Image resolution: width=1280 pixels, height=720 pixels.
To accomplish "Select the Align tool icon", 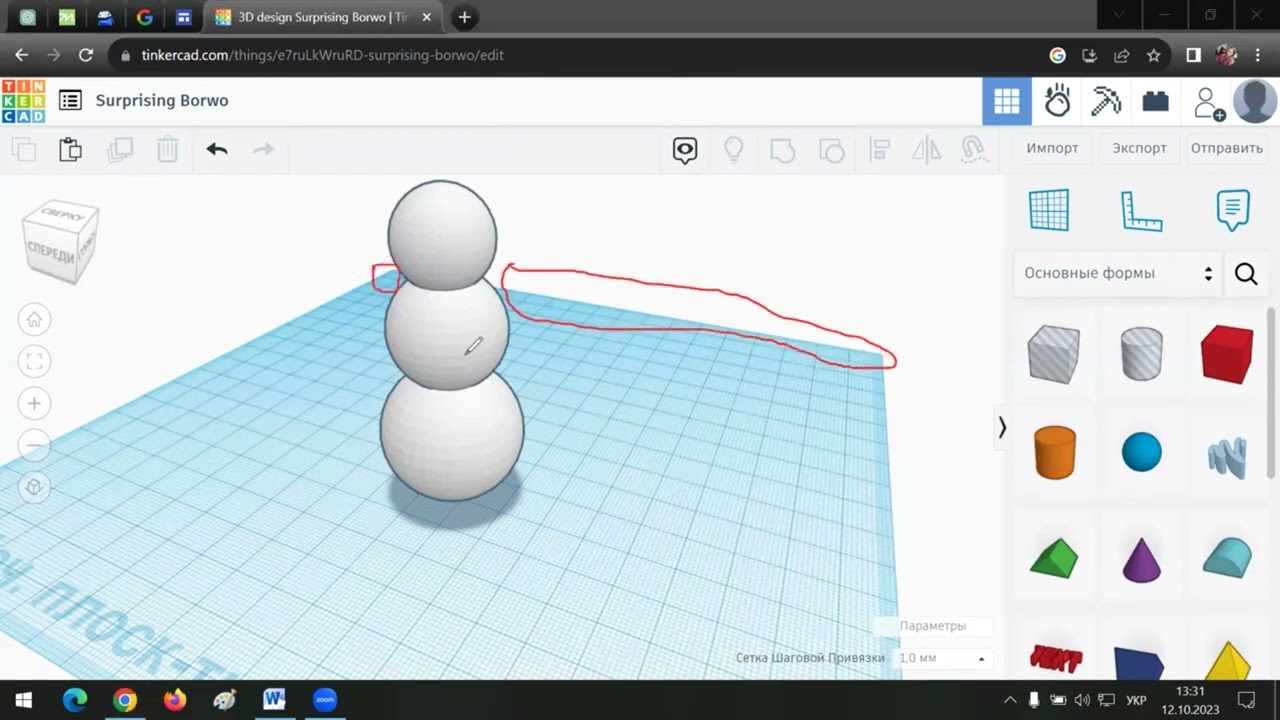I will [880, 150].
